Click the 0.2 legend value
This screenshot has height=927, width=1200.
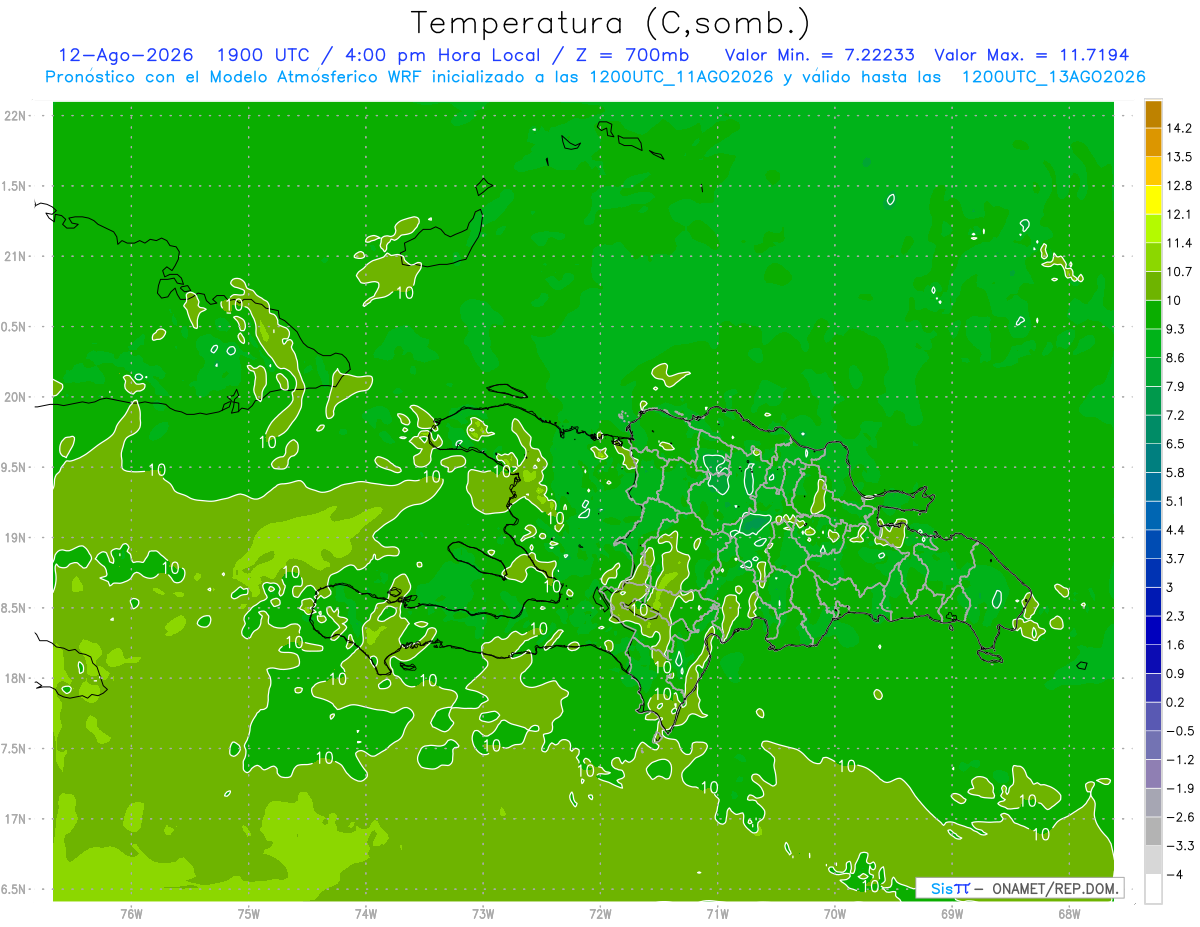tap(1176, 702)
